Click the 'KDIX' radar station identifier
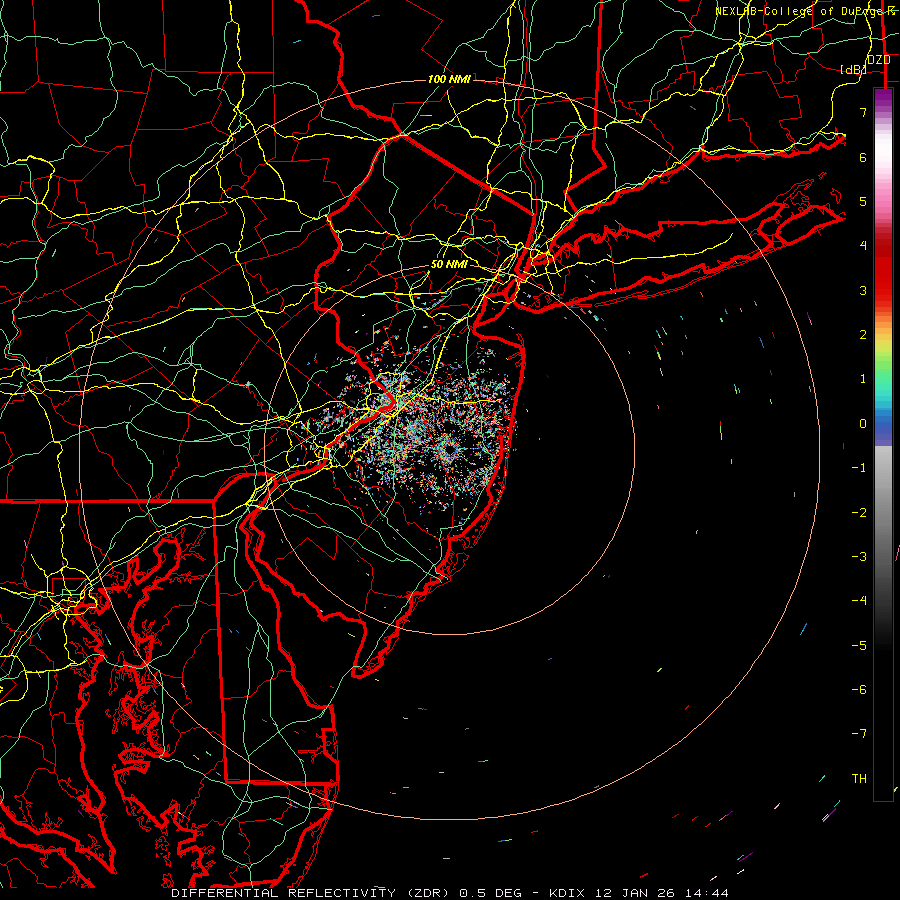The width and height of the screenshot is (900, 900). pyautogui.click(x=567, y=893)
